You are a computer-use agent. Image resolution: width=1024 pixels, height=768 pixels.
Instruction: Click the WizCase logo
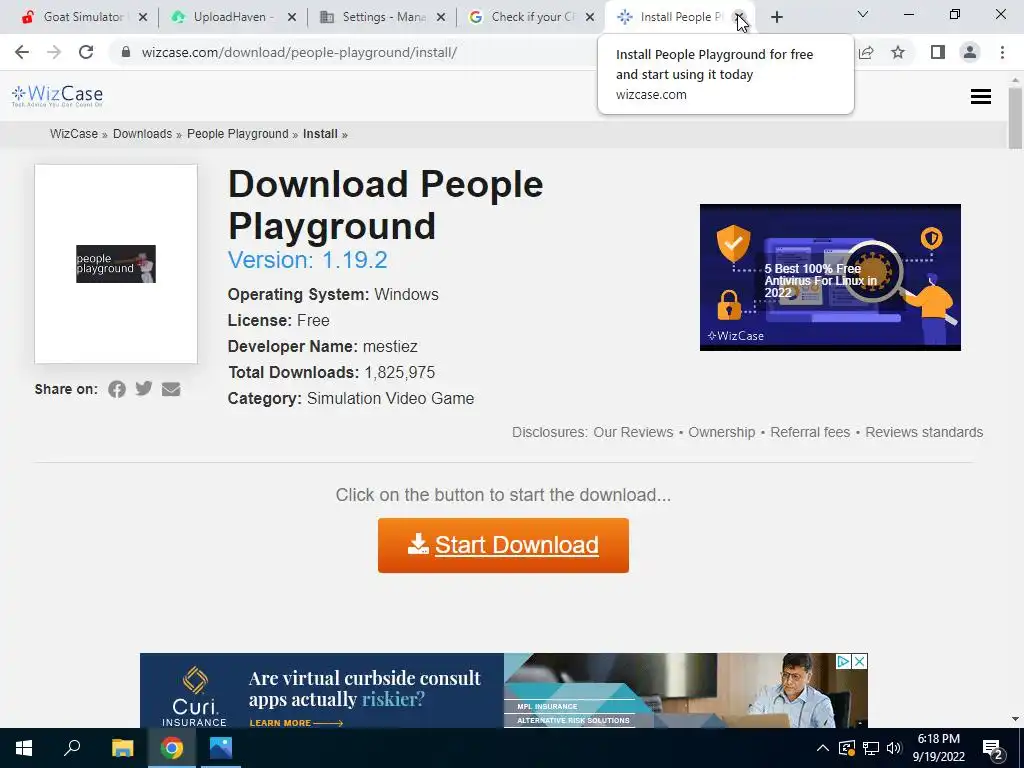[57, 95]
